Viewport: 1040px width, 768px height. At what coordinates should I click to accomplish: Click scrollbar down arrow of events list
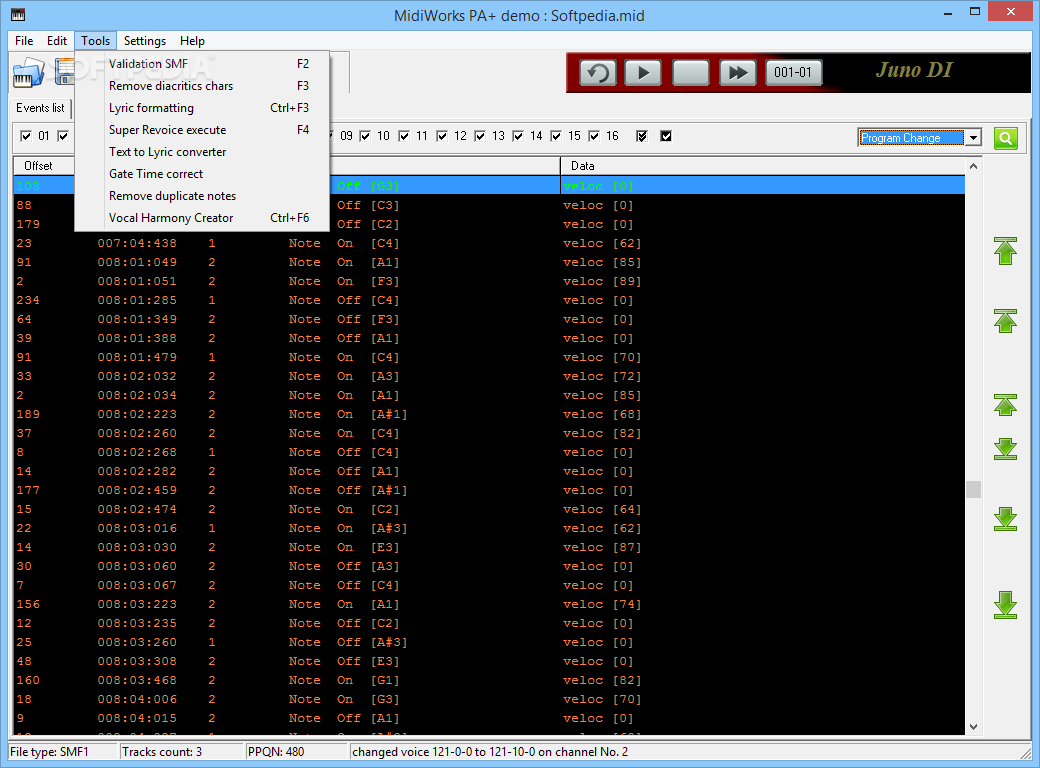973,727
